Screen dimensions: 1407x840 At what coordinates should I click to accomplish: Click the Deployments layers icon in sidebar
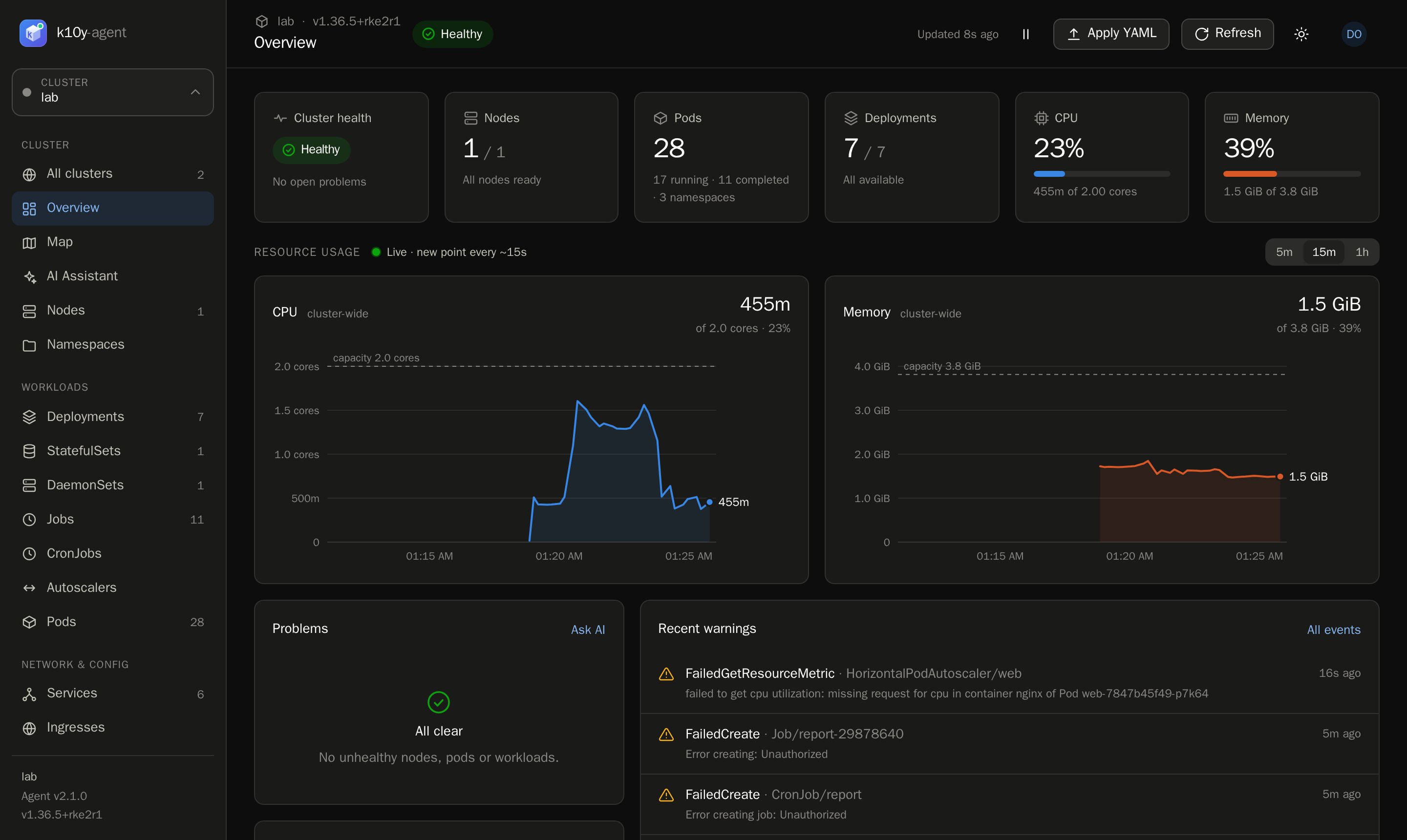tap(29, 417)
